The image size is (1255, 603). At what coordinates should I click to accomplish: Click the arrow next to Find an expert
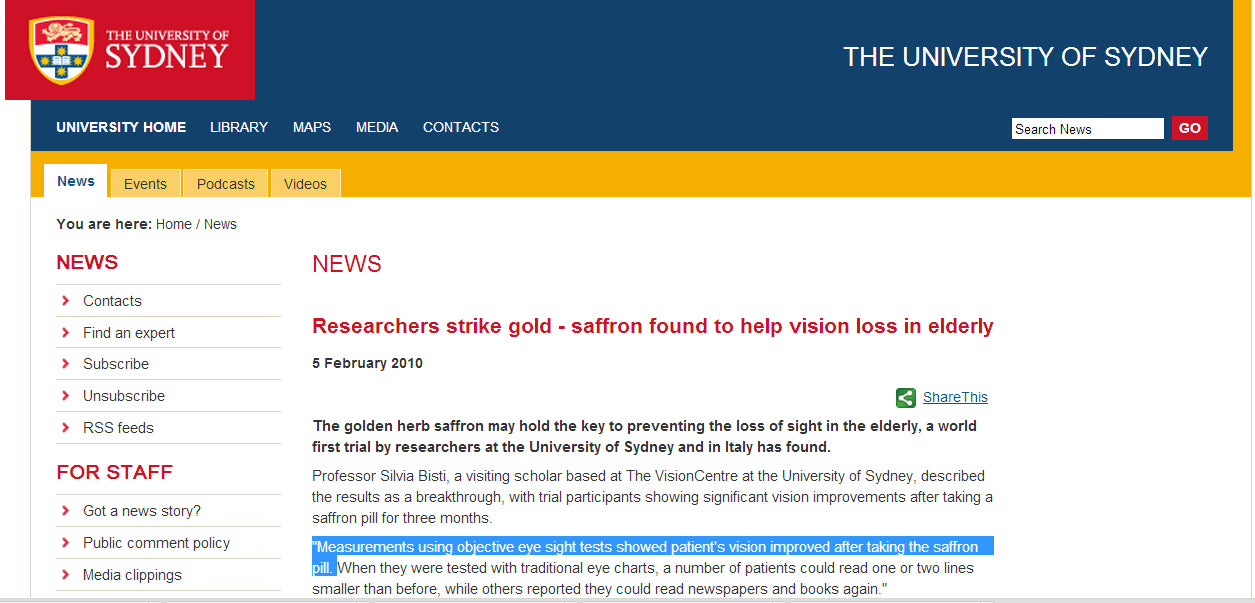click(x=64, y=331)
